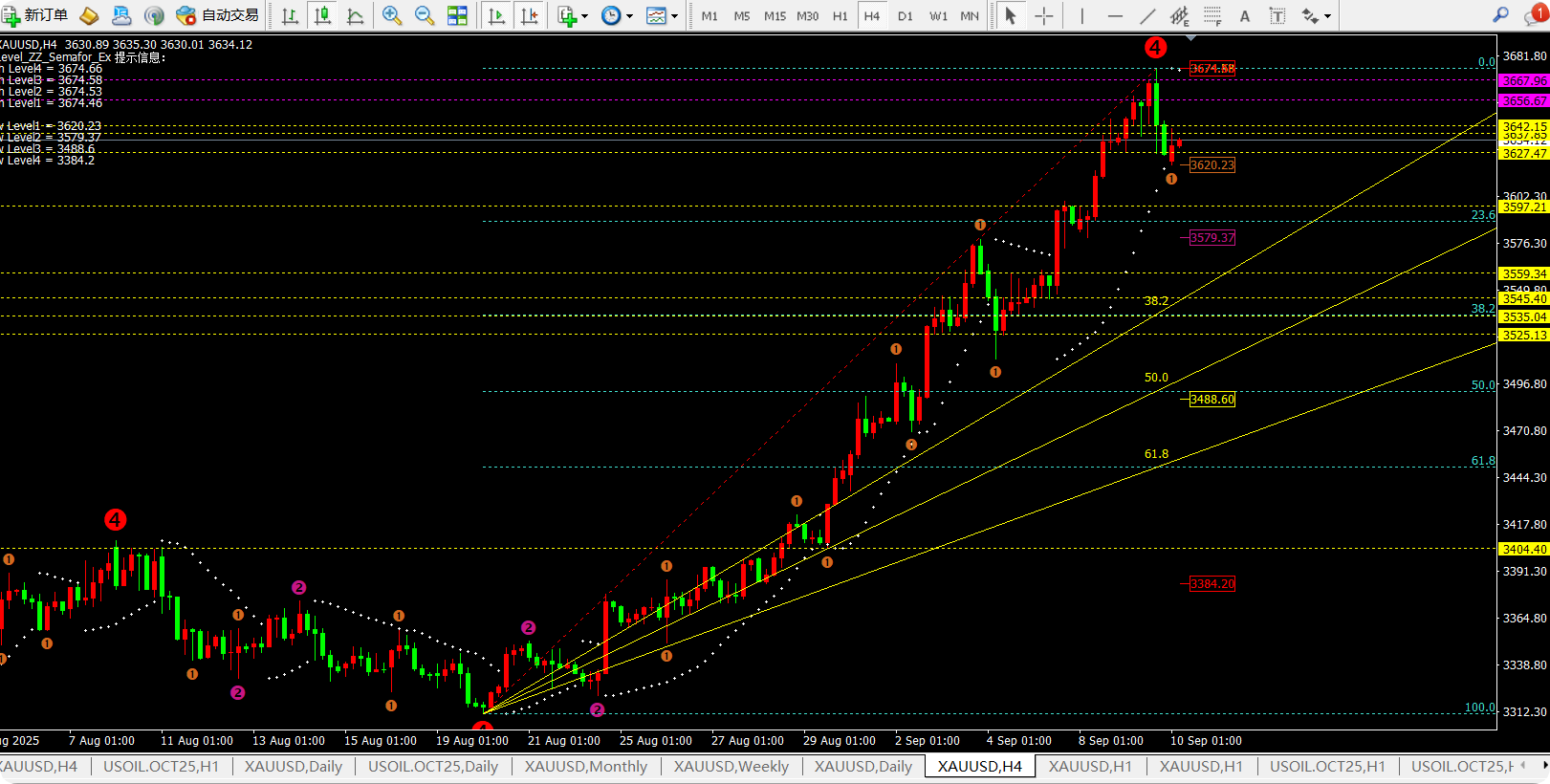The image size is (1550, 784).
Task: Click the yellow MetaEditor book icon
Action: (x=89, y=15)
